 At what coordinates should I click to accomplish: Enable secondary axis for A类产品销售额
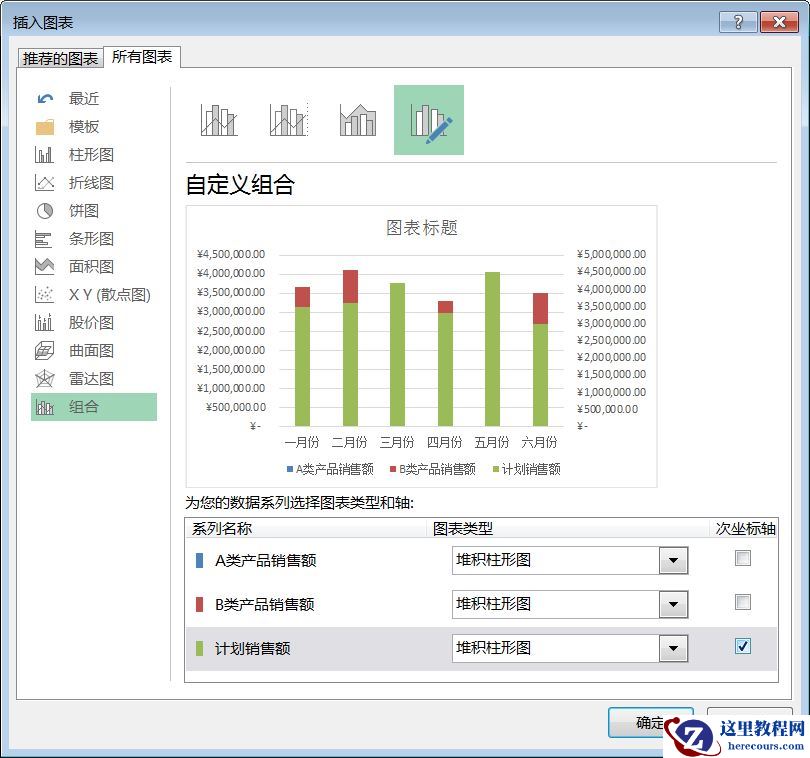tap(742, 559)
